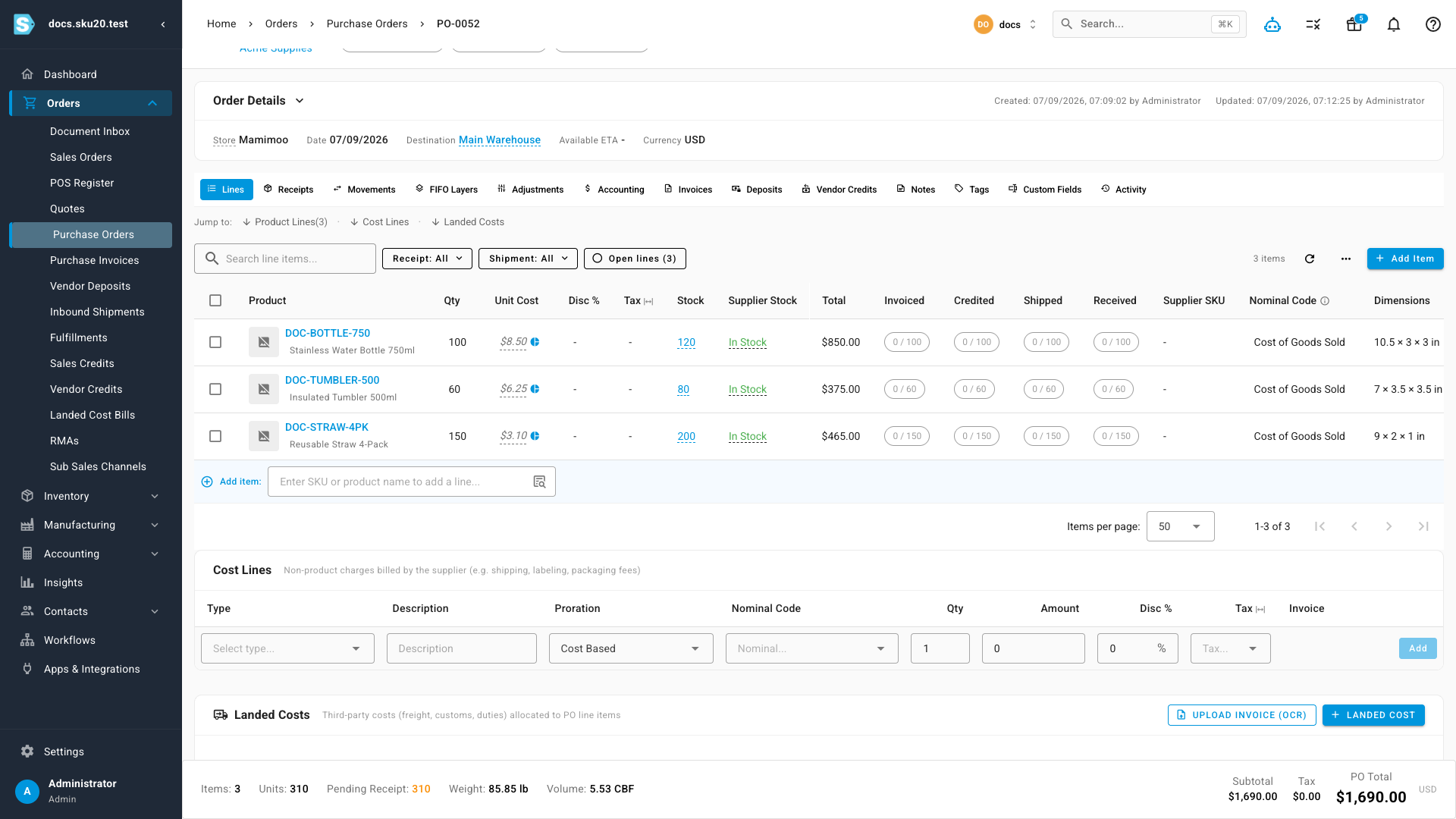Open the Tax dropdown in Cost Lines
The width and height of the screenshot is (1456, 819).
pyautogui.click(x=1230, y=648)
